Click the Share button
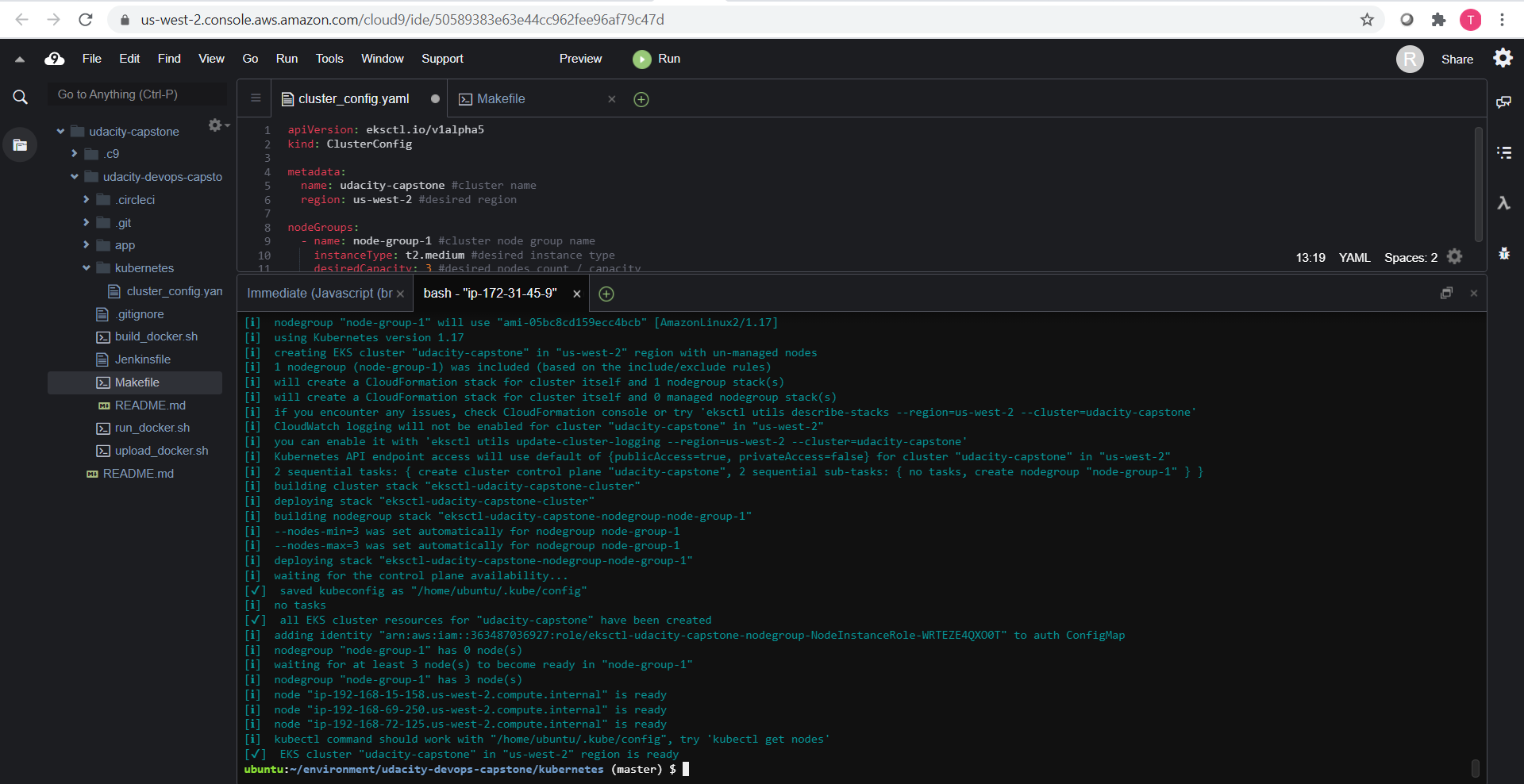 (1457, 59)
